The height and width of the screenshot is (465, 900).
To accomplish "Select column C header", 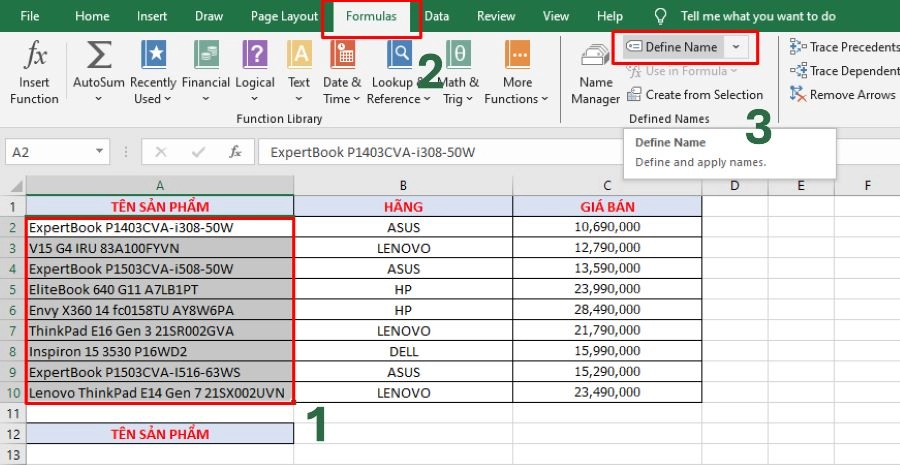I will [607, 185].
